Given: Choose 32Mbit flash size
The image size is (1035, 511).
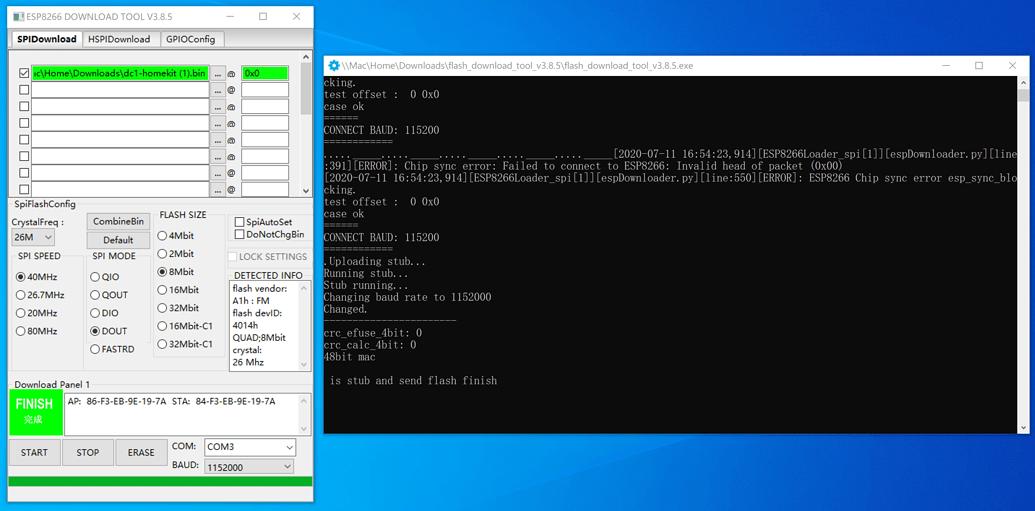Looking at the screenshot, I should 162,308.
